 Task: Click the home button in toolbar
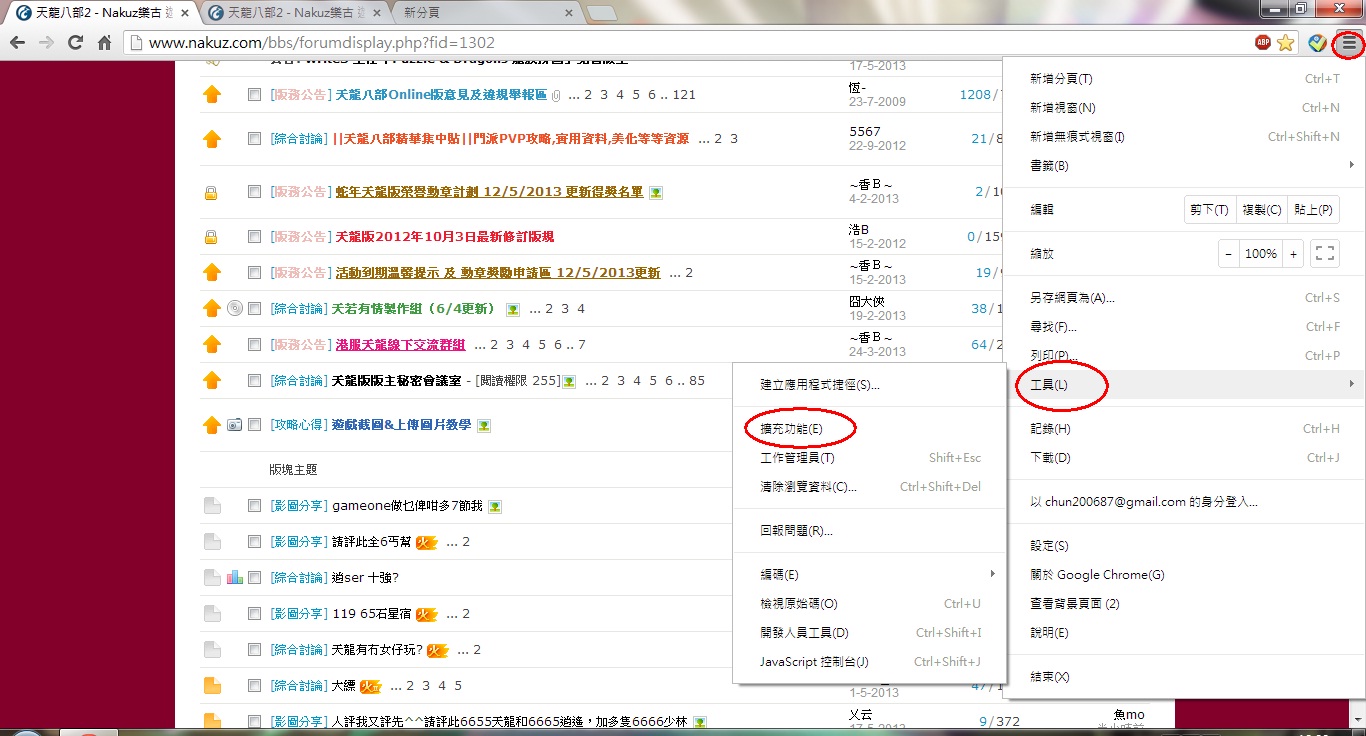click(104, 43)
